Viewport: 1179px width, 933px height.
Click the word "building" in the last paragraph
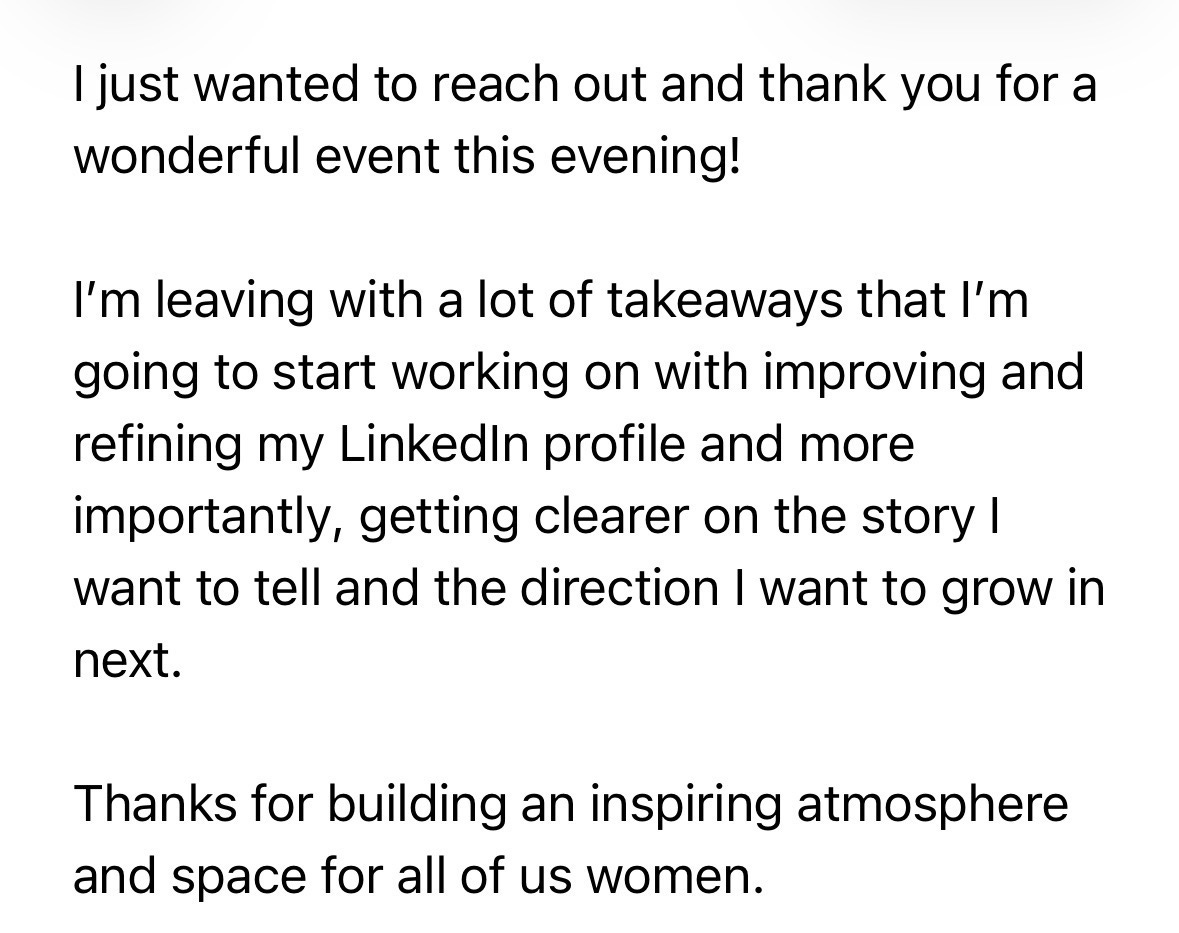point(417,806)
